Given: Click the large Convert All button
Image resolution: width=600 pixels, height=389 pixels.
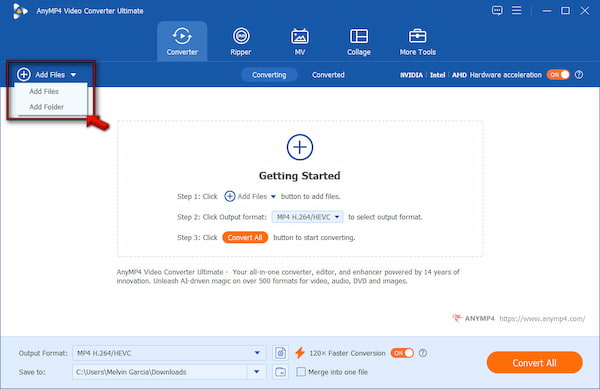Looking at the screenshot, I should [x=535, y=363].
